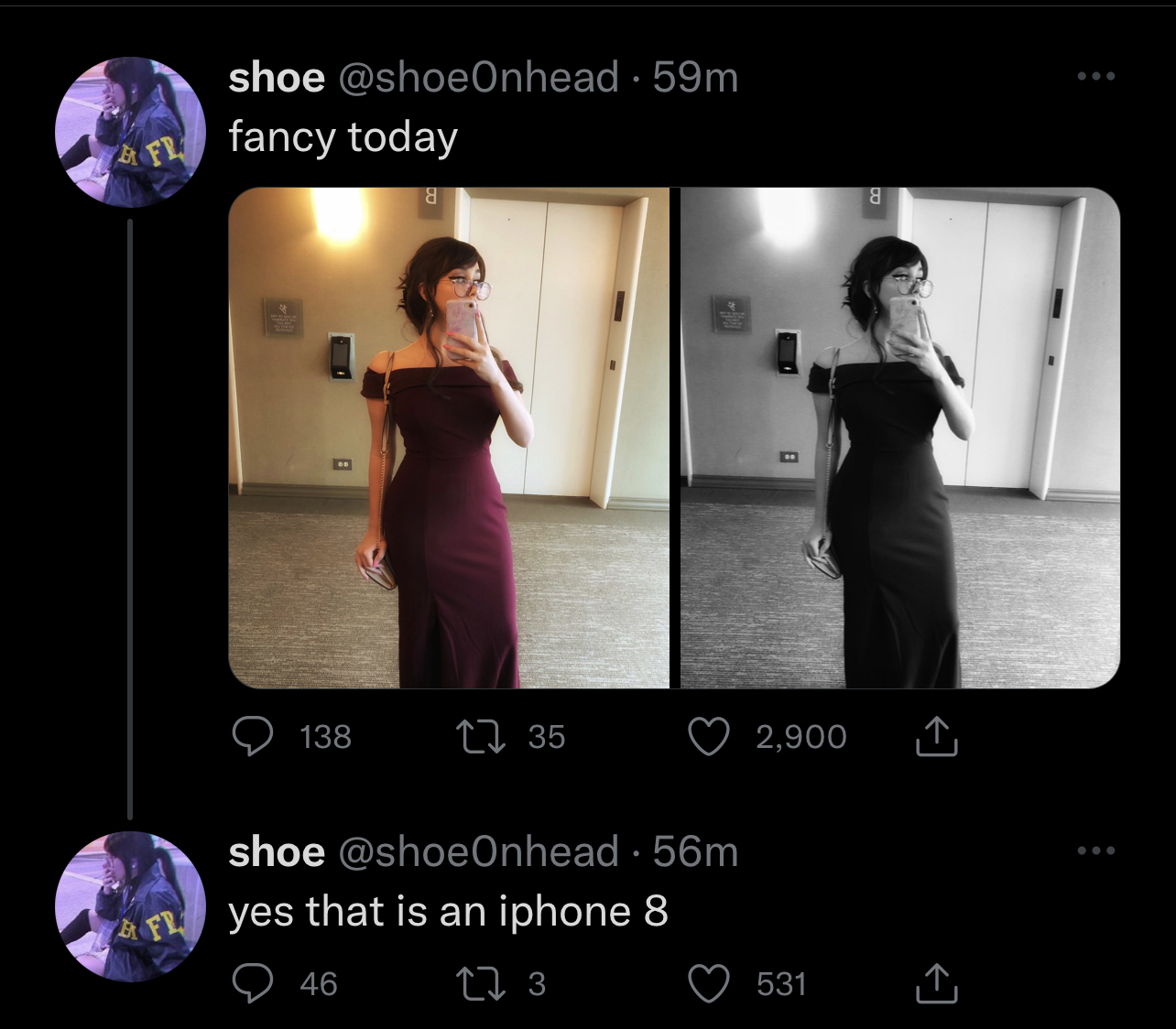Reply to the "iphone 8" tweet

click(x=252, y=984)
